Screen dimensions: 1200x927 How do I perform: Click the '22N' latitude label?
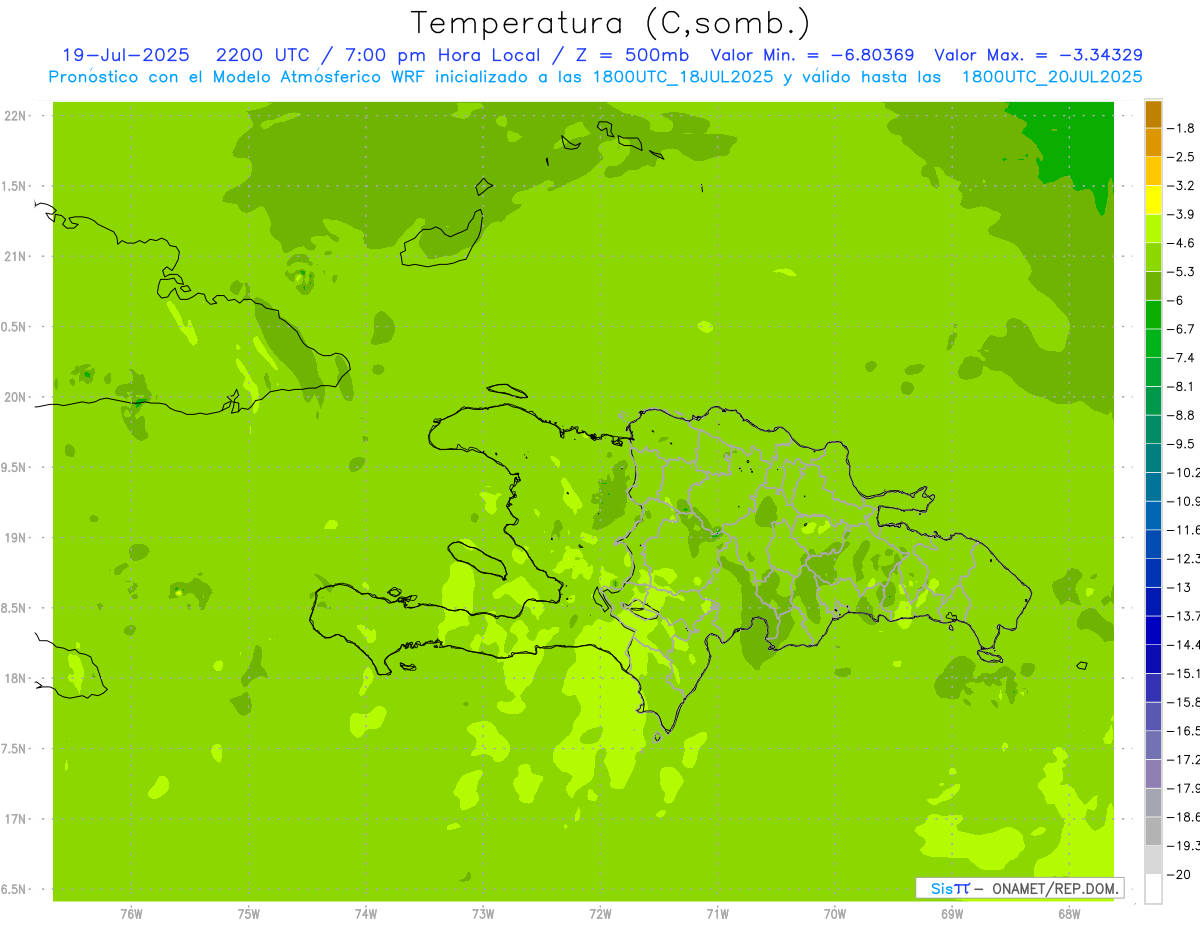(x=17, y=116)
